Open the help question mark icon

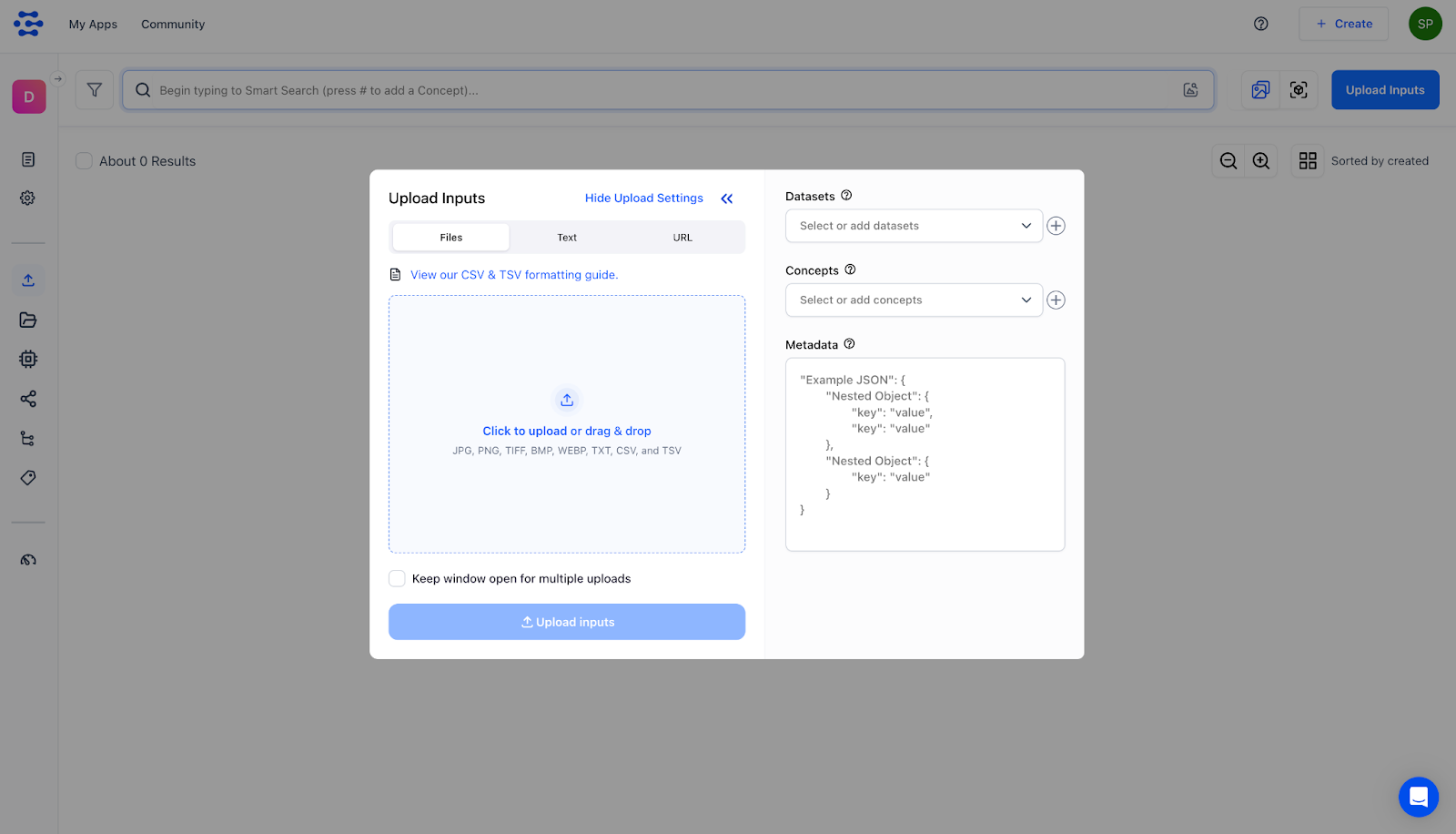(x=1261, y=25)
